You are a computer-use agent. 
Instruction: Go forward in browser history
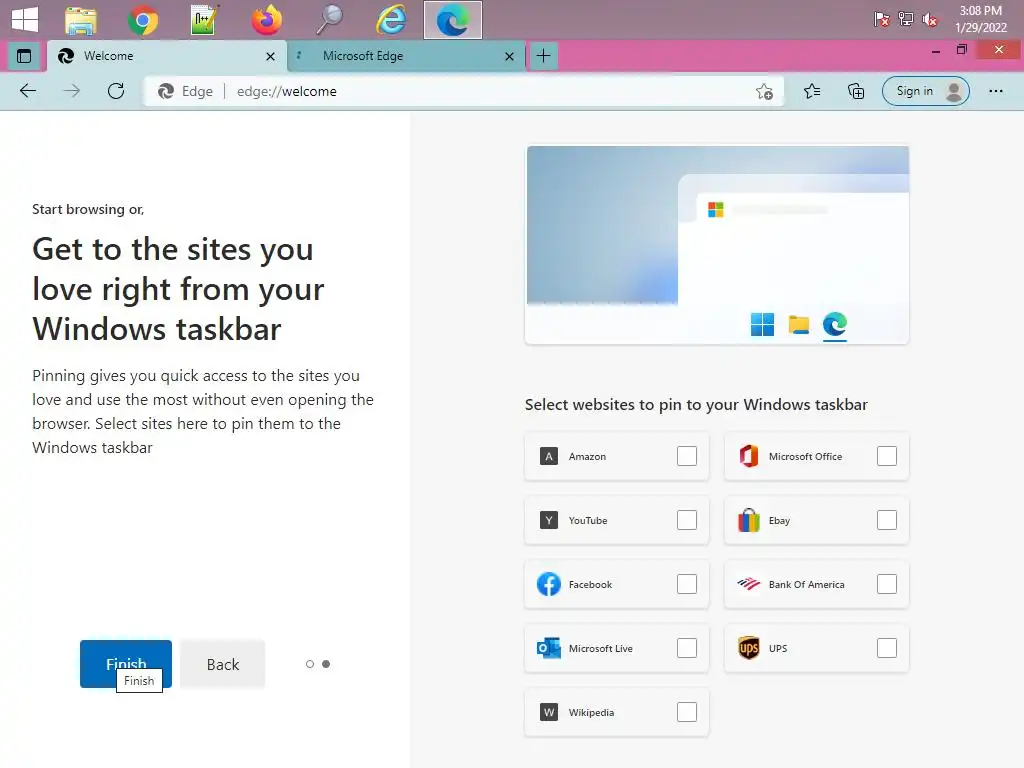72,91
